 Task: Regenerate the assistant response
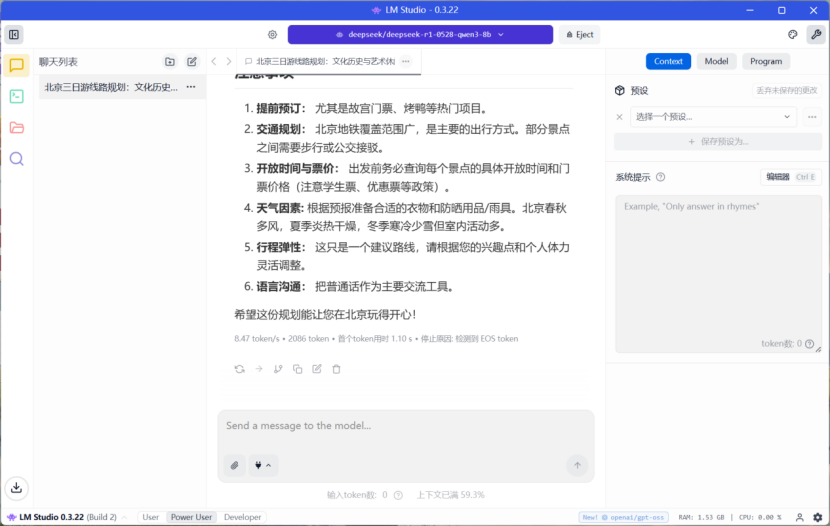point(239,369)
